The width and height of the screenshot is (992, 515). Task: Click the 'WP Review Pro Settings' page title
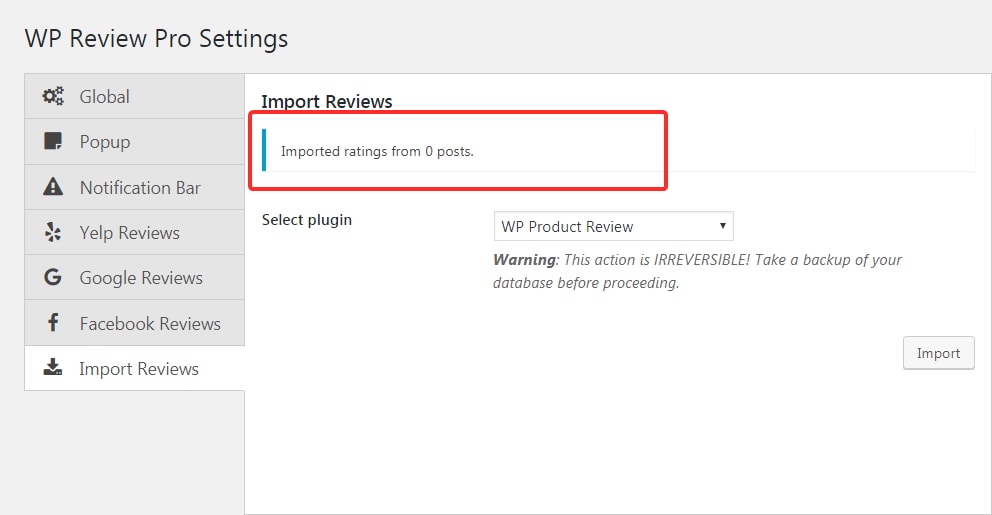point(156,39)
